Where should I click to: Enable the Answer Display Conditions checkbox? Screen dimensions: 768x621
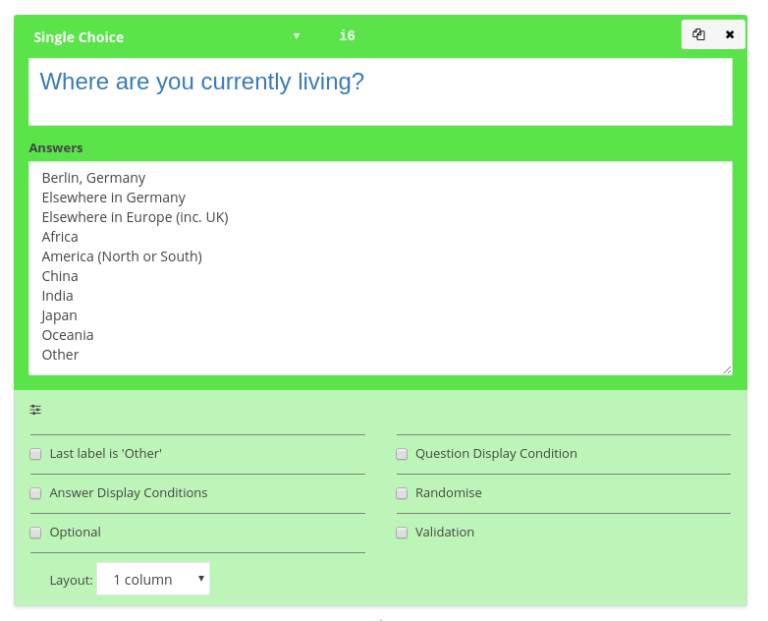click(x=36, y=493)
